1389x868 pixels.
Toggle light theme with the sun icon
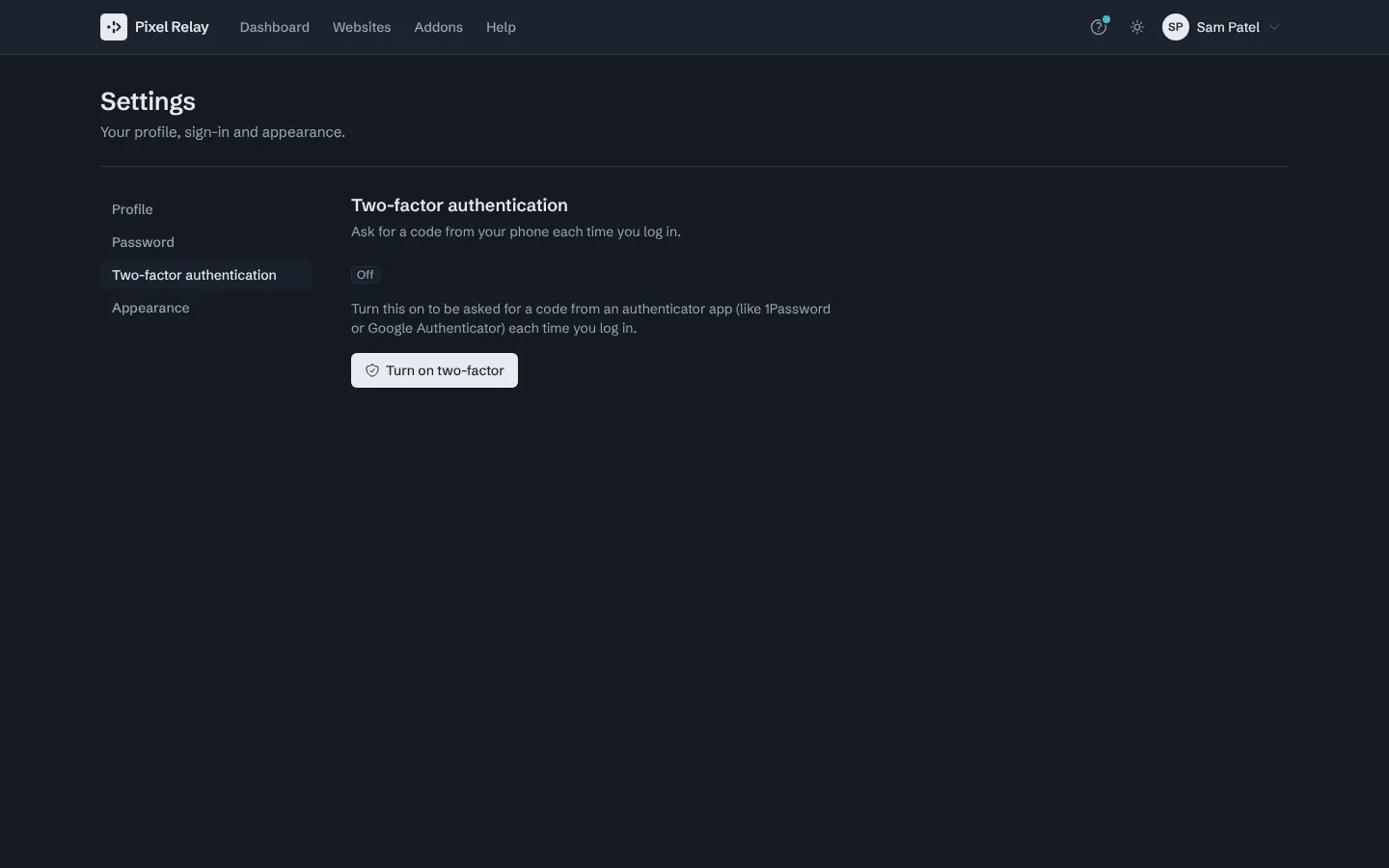point(1137,27)
